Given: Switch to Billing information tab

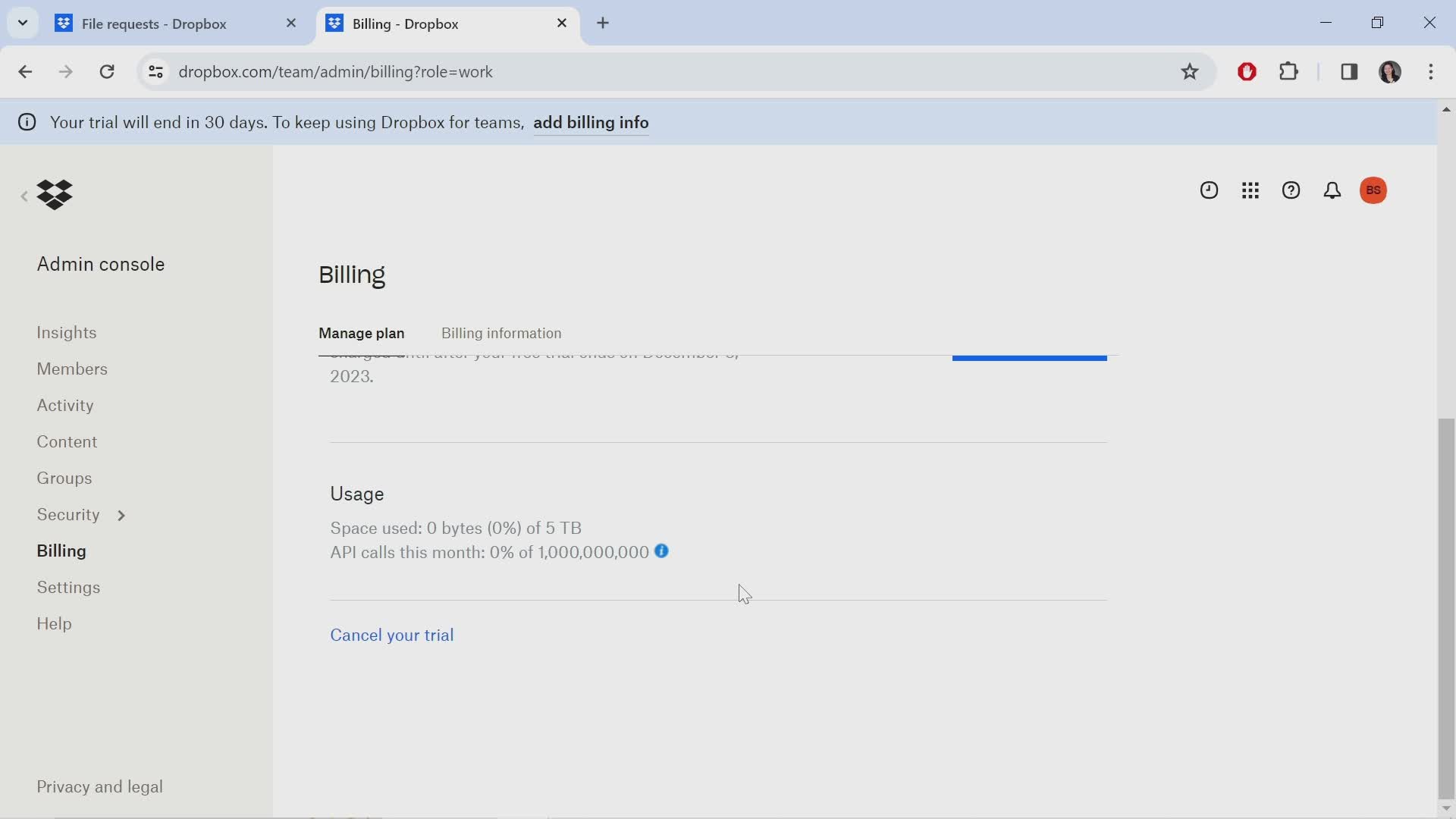Looking at the screenshot, I should [501, 333].
